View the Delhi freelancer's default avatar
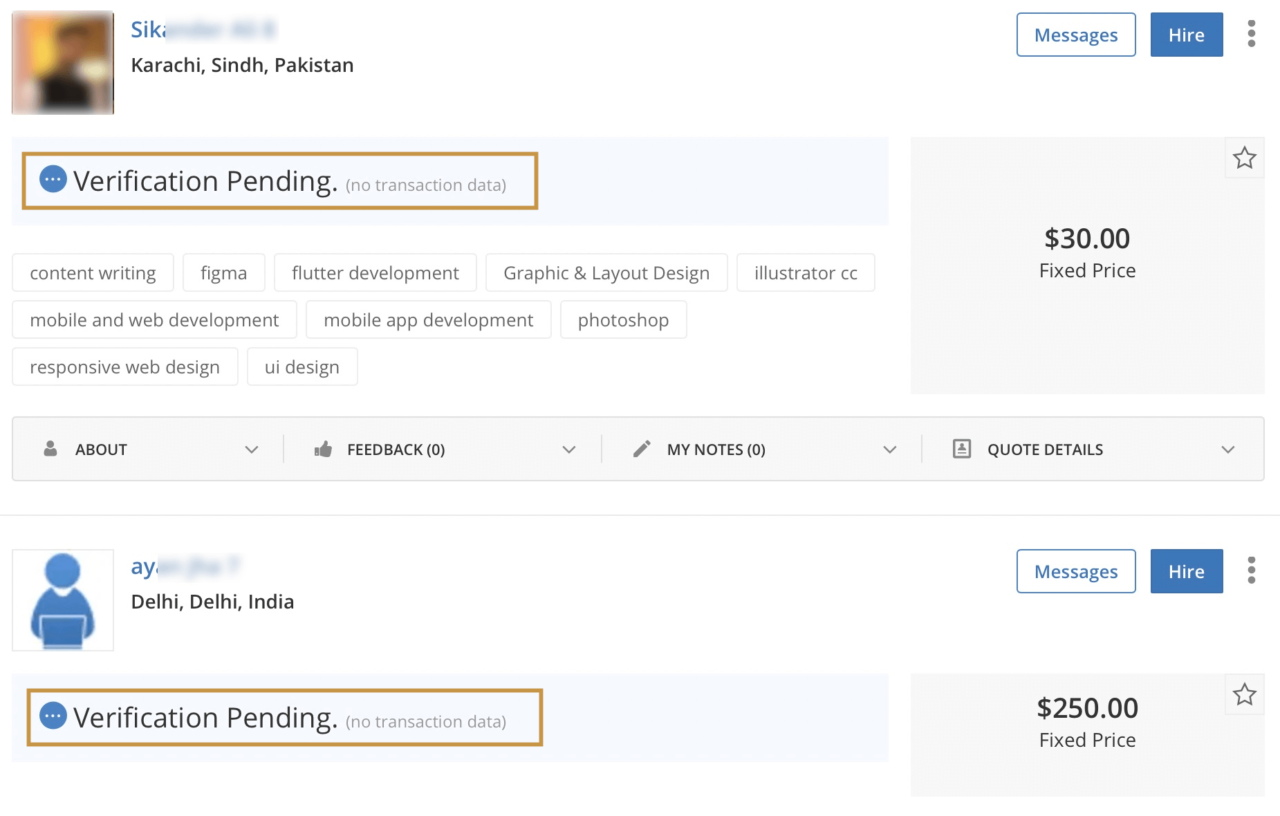Image resolution: width=1280 pixels, height=816 pixels. [63, 600]
